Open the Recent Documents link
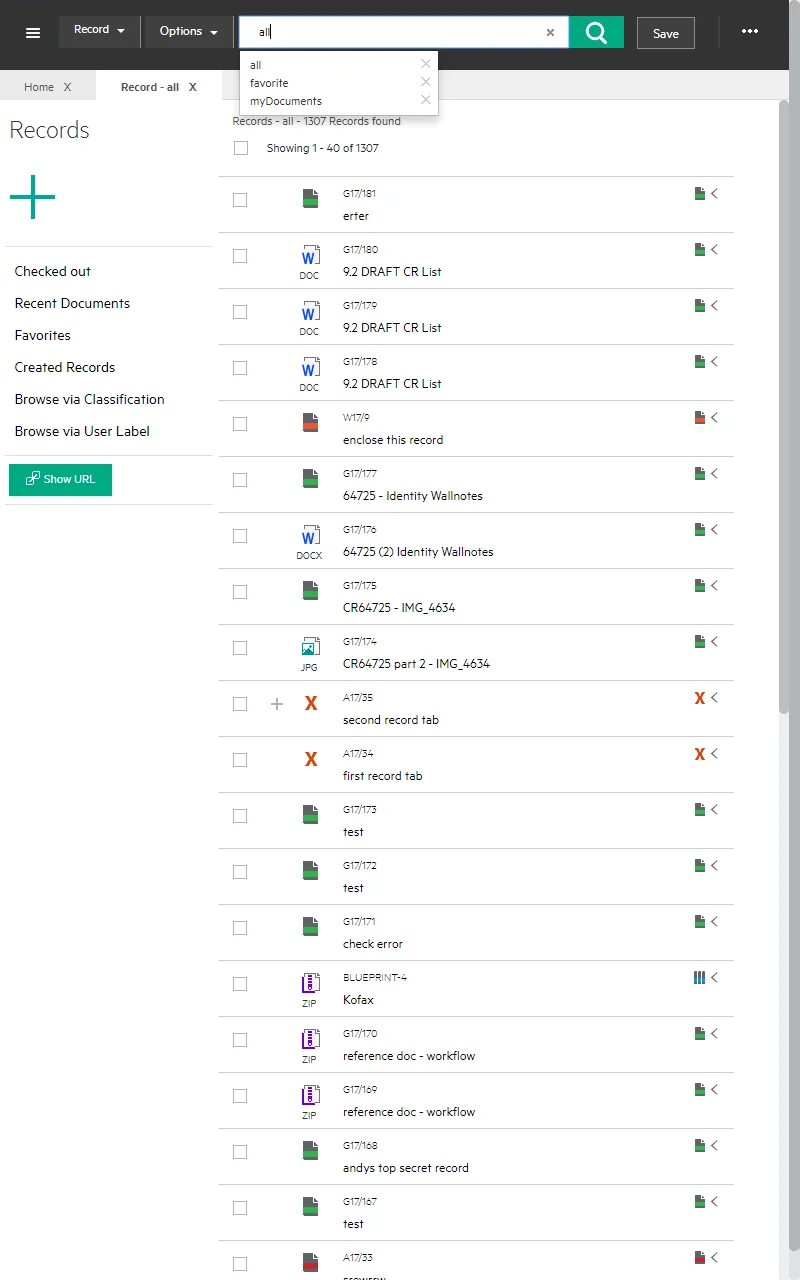Viewport: 800px width, 1280px height. 72,303
